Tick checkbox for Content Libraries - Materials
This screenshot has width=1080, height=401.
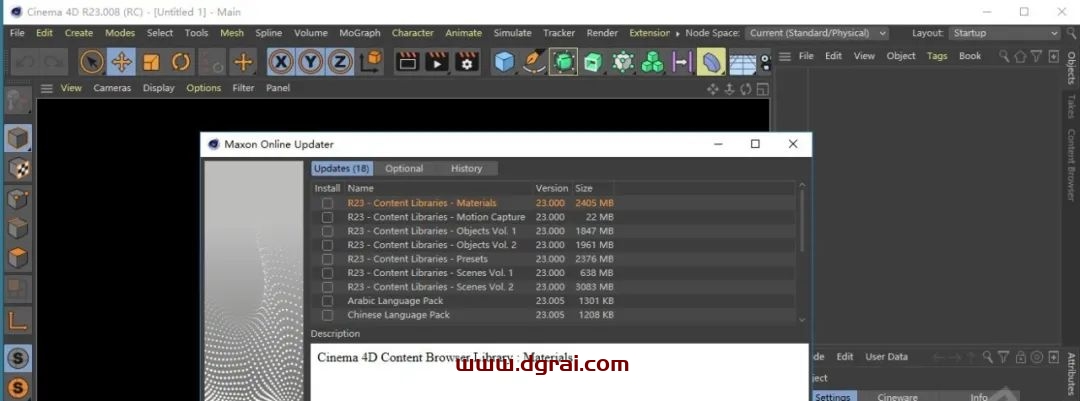(327, 203)
